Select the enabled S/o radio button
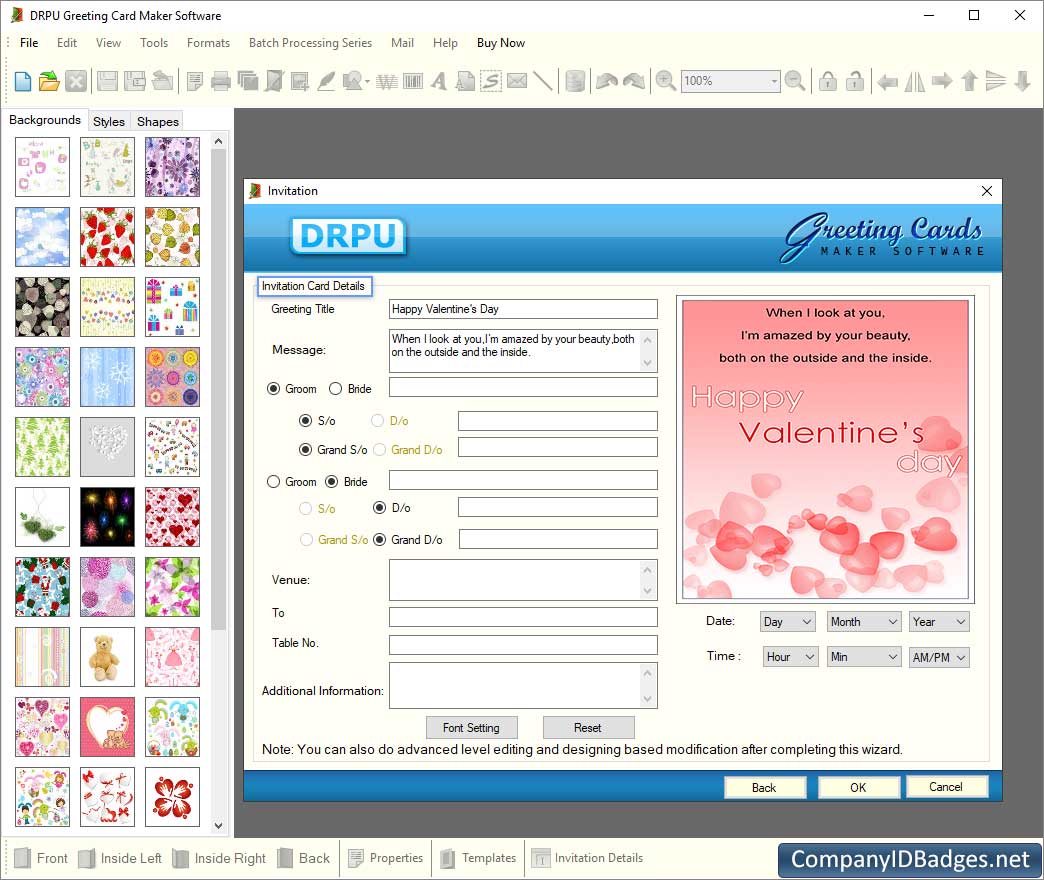The height and width of the screenshot is (880, 1044). [x=305, y=421]
